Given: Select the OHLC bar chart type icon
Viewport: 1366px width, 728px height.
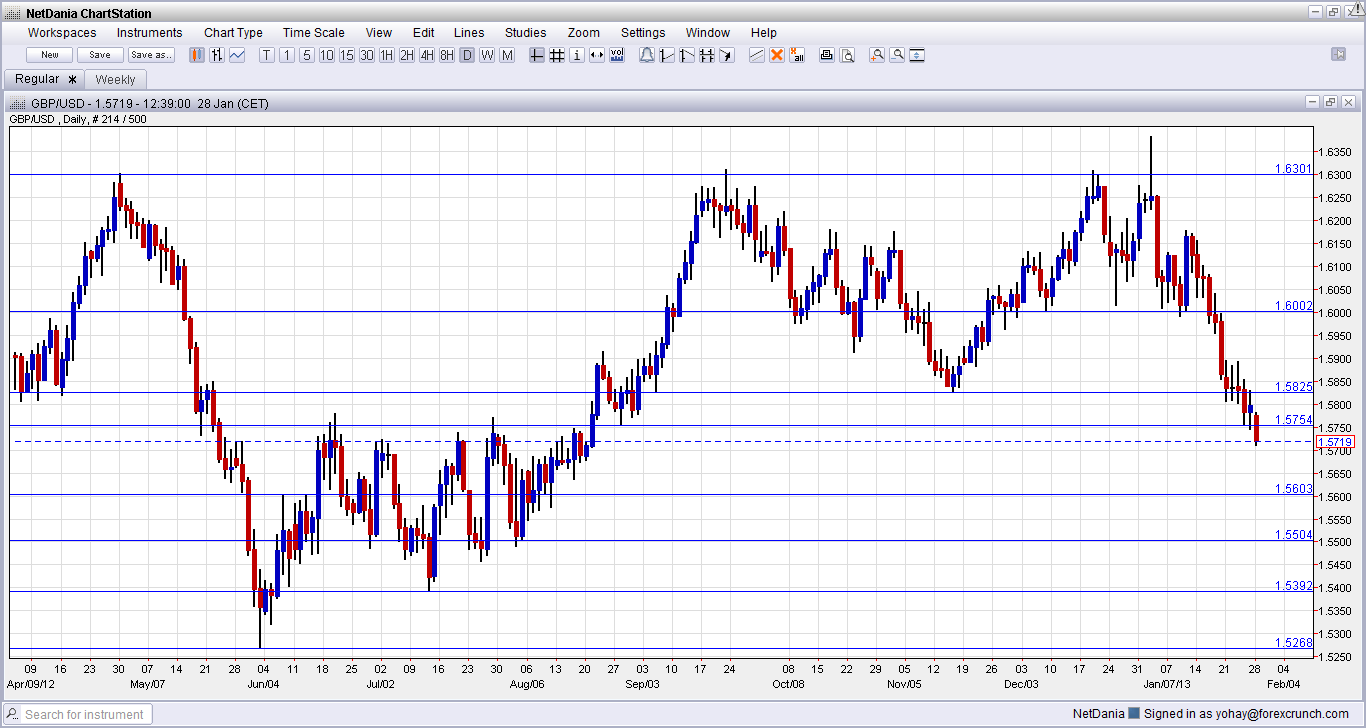Looking at the screenshot, I should point(217,55).
